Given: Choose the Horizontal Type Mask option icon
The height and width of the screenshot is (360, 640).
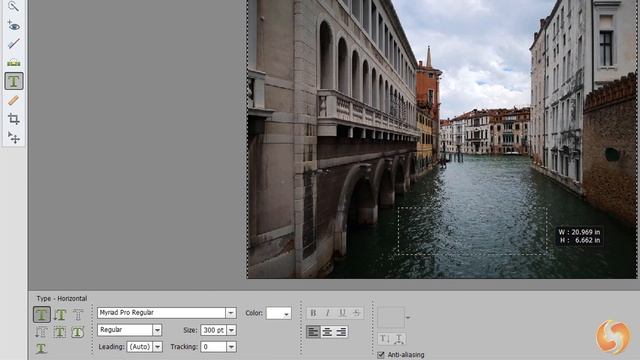Looking at the screenshot, I should pyautogui.click(x=78, y=315).
